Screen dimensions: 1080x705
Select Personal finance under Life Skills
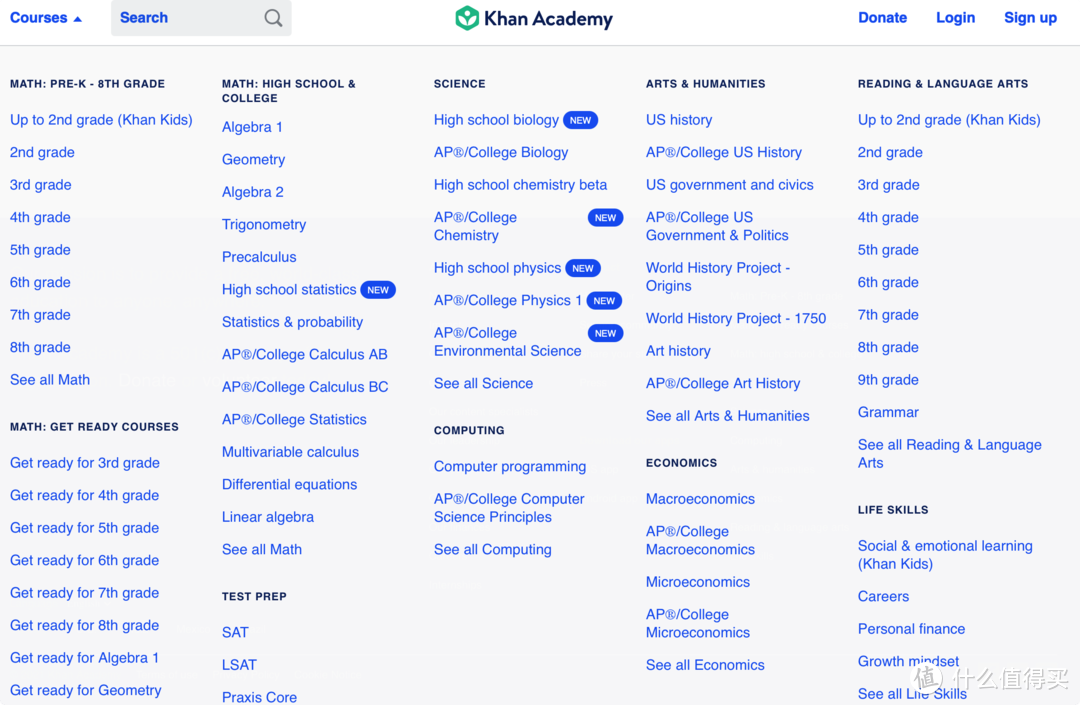click(911, 629)
